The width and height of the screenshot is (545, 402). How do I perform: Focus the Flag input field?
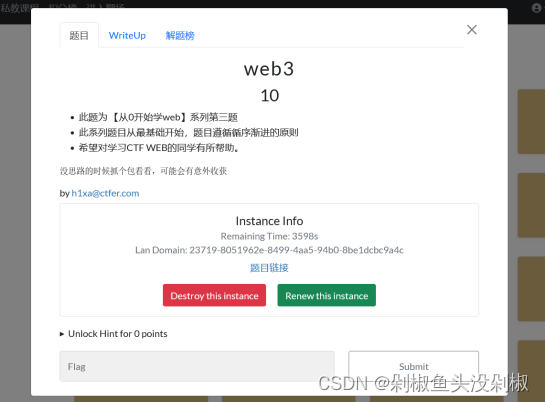[197, 367]
